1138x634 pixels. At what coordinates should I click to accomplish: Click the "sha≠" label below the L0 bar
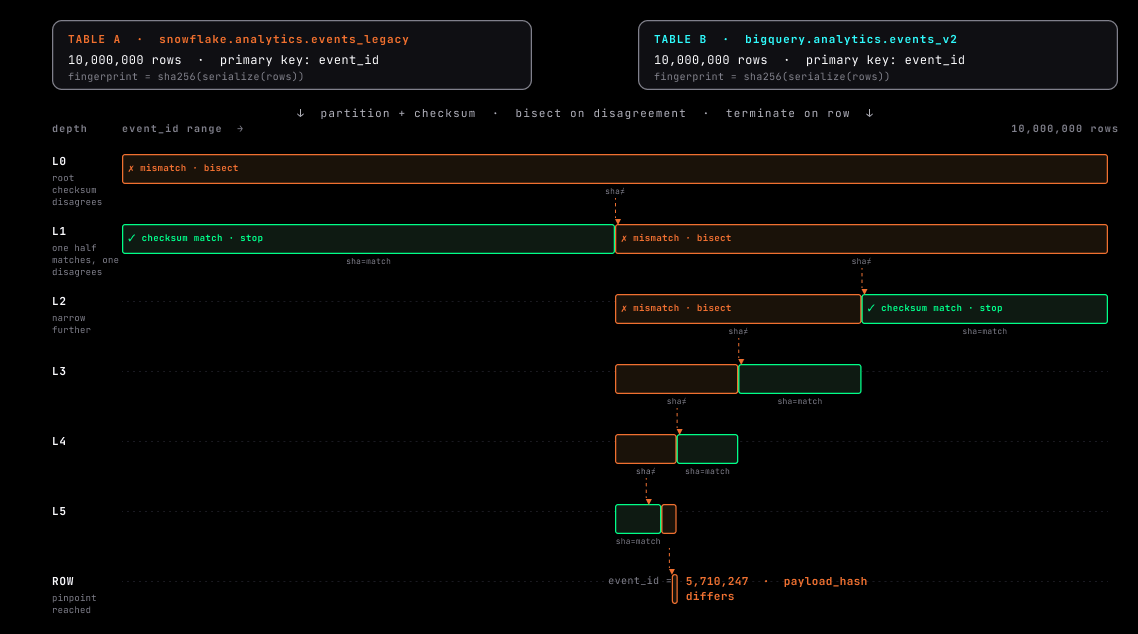click(615, 192)
